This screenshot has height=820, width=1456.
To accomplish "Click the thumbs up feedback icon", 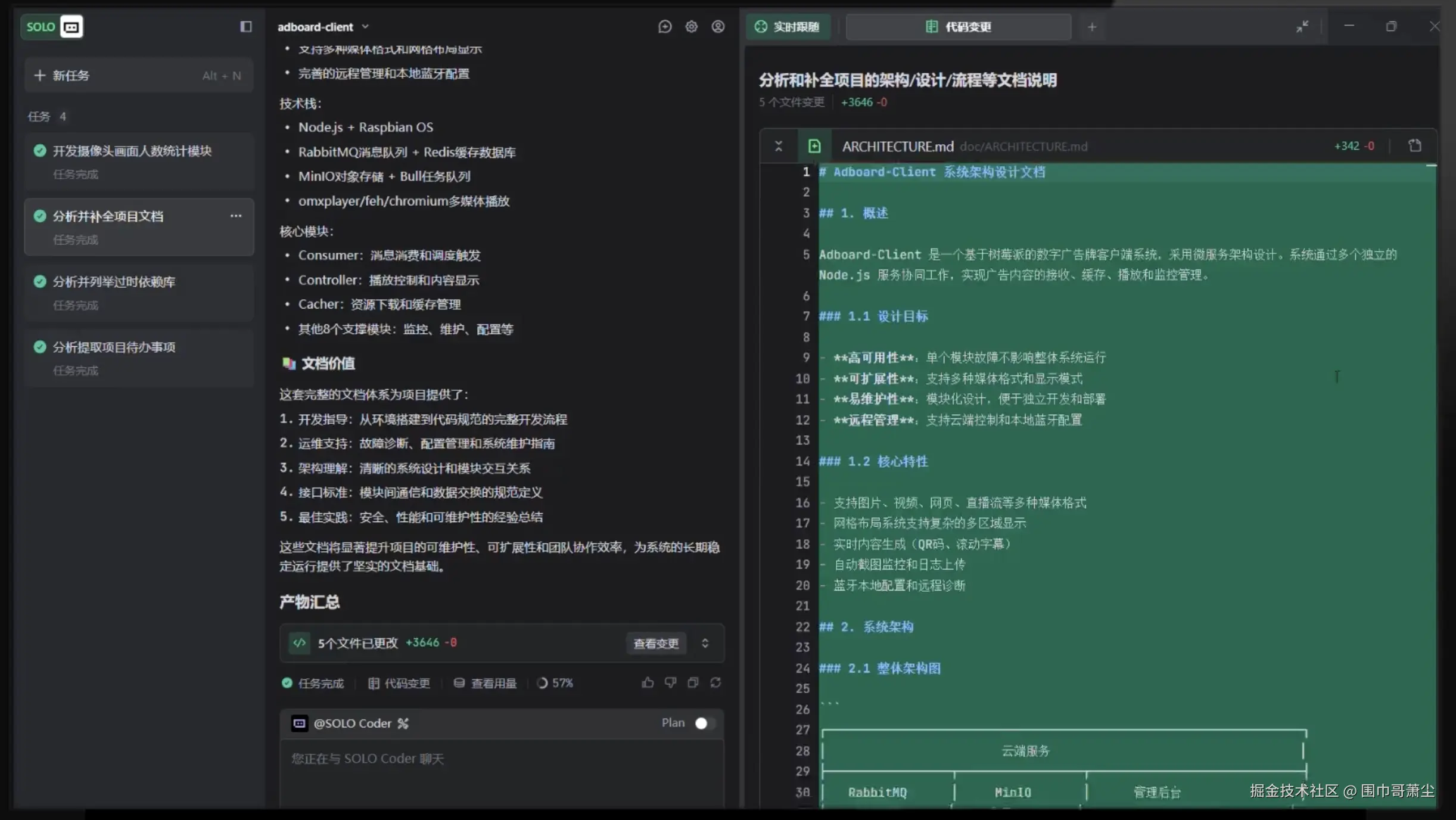I will pyautogui.click(x=648, y=682).
